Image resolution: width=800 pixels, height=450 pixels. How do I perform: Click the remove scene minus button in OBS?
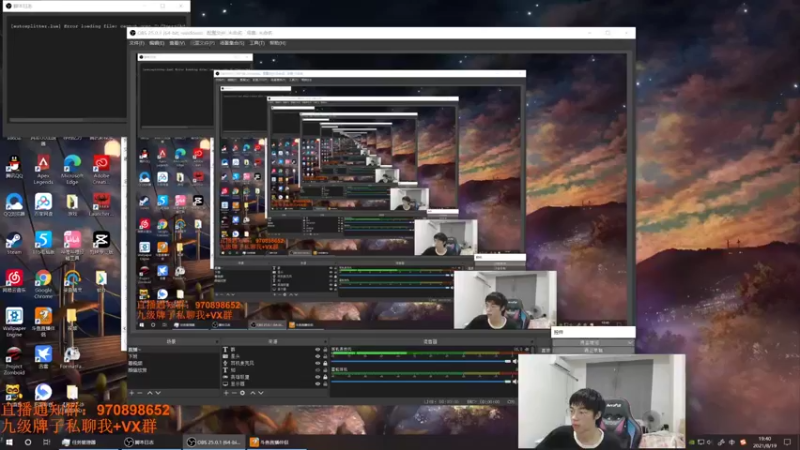click(140, 393)
